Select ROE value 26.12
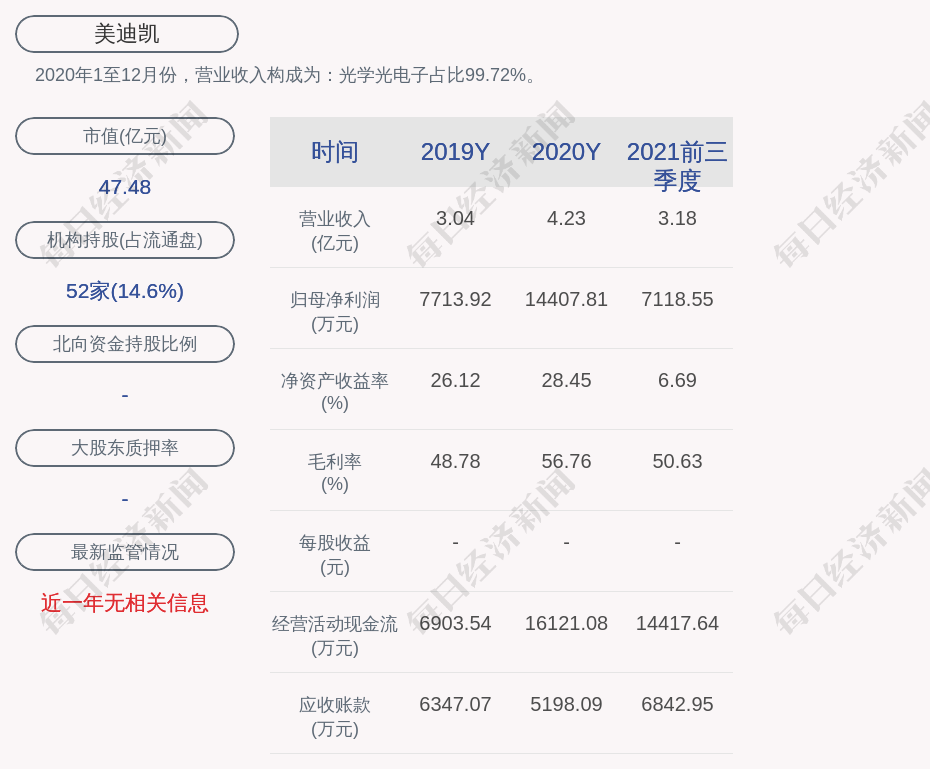 pyautogui.click(x=455, y=380)
